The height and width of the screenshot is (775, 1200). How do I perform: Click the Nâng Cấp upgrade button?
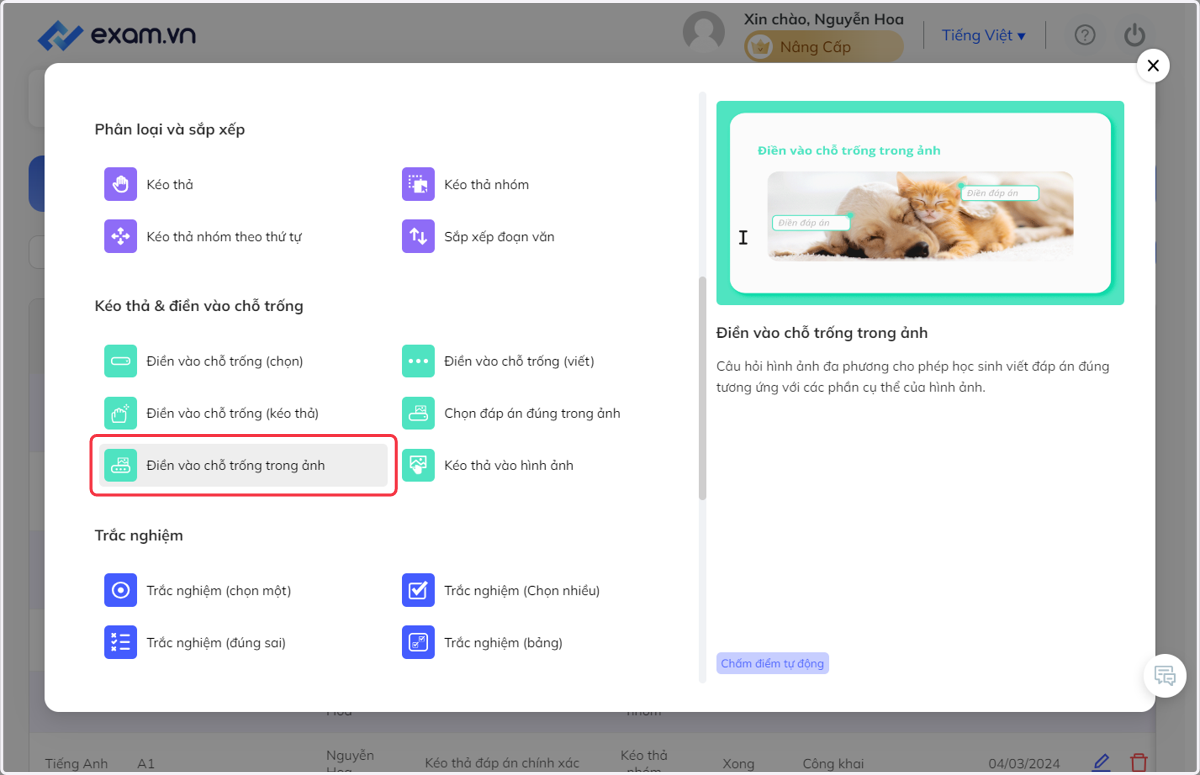(823, 47)
